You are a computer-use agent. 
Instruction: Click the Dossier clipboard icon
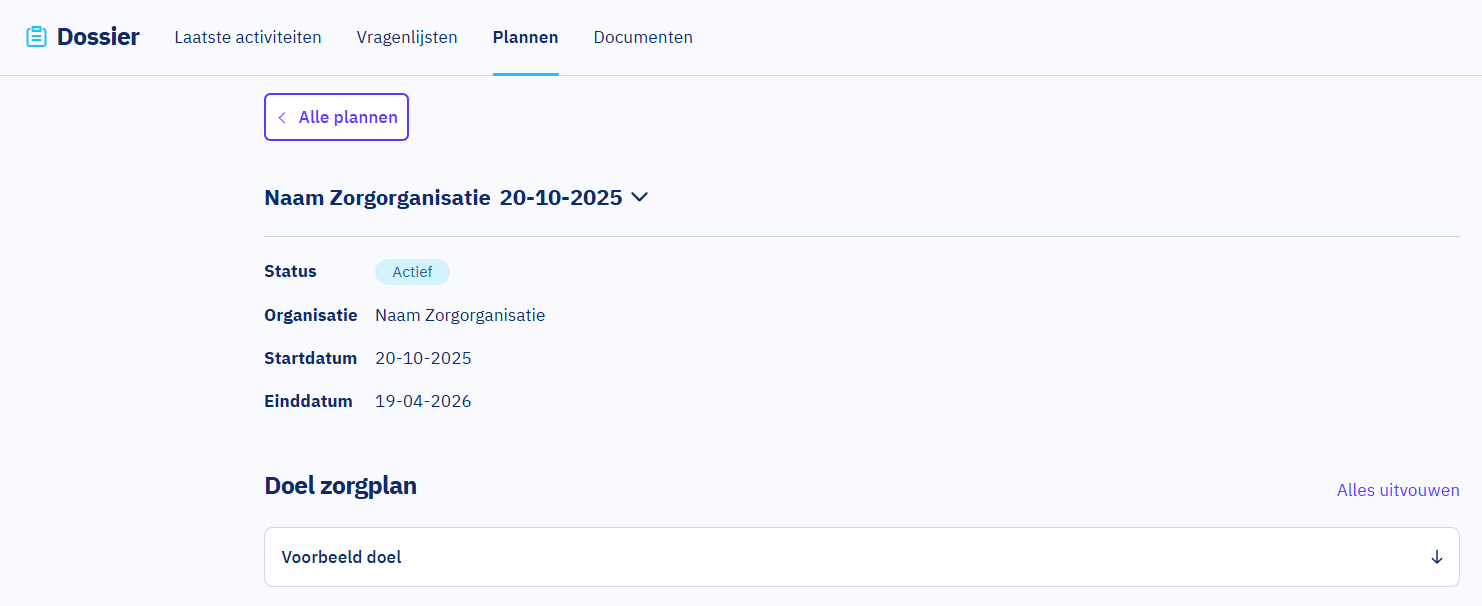tap(36, 37)
